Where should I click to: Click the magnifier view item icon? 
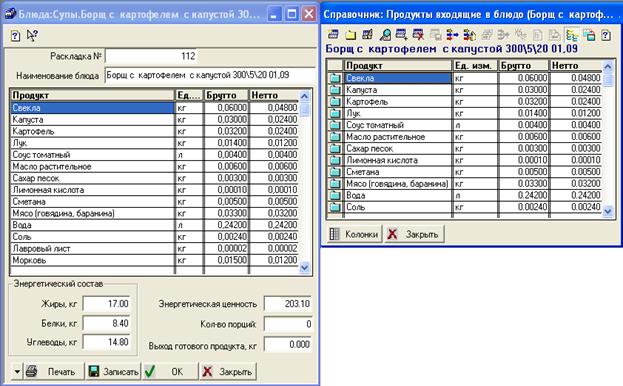pos(385,35)
